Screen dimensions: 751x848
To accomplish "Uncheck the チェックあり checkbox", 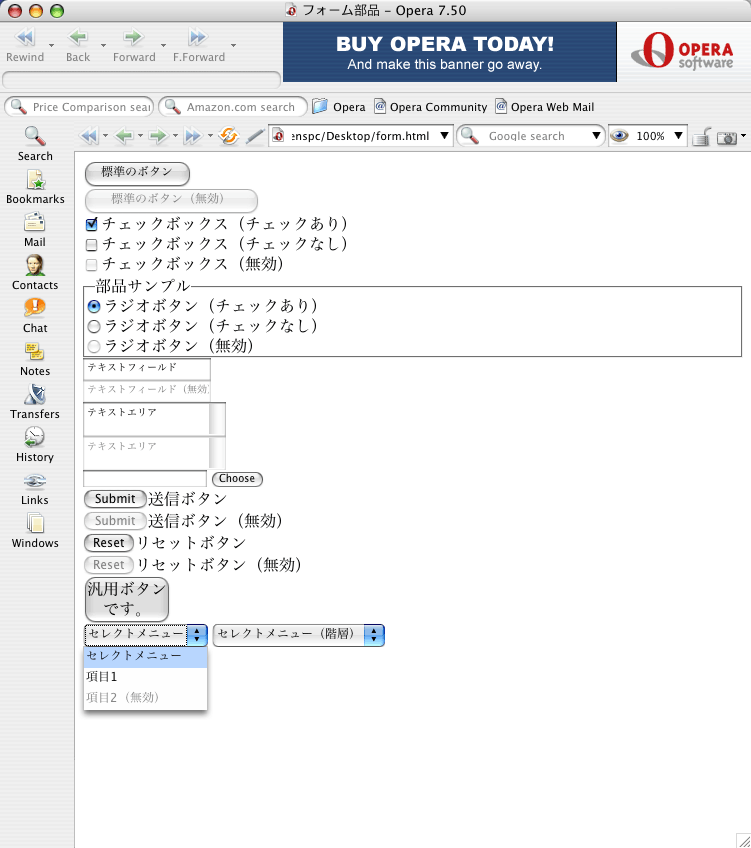I will (x=92, y=224).
